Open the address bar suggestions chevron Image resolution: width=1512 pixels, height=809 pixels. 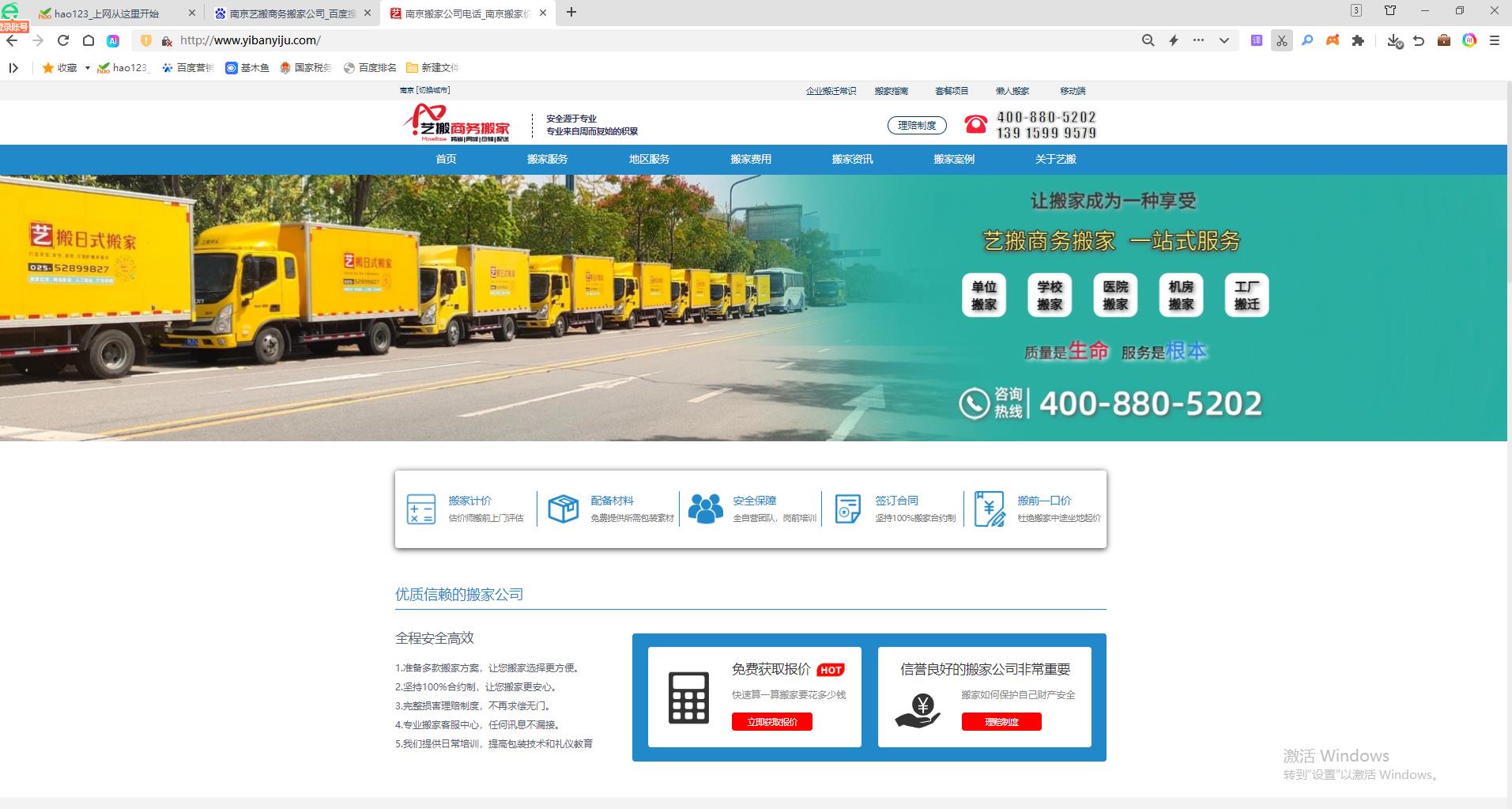coord(1224,40)
